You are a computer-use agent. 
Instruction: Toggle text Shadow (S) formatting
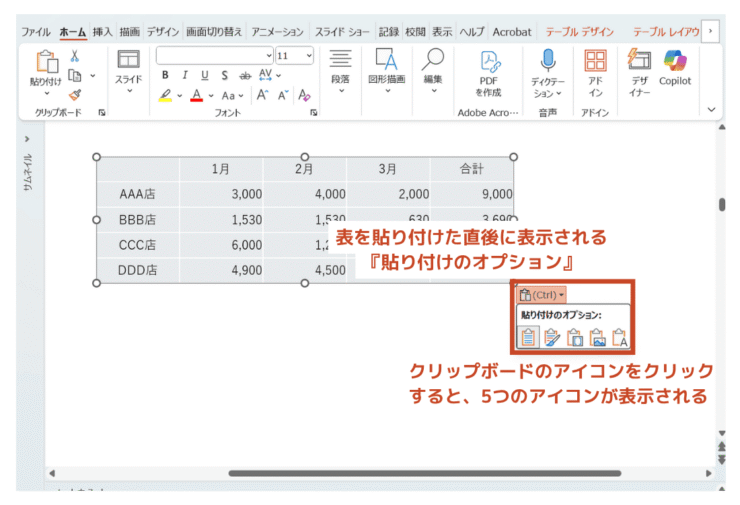pos(225,75)
